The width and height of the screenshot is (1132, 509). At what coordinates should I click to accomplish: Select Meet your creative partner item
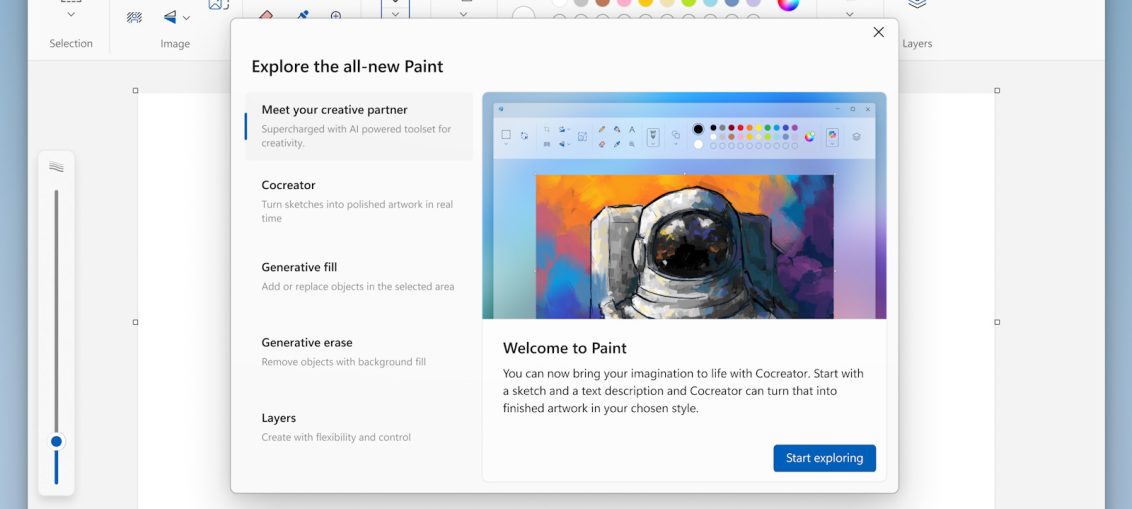359,126
